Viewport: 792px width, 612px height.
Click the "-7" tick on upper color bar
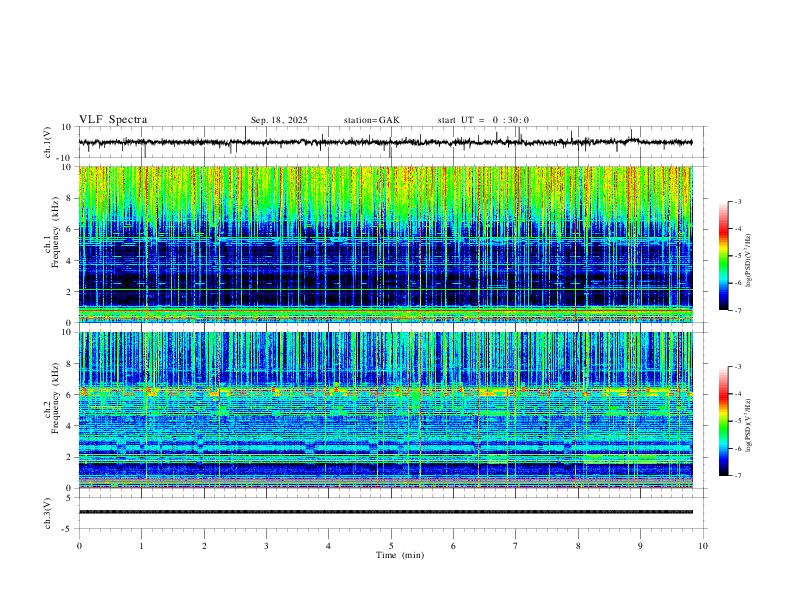point(737,310)
